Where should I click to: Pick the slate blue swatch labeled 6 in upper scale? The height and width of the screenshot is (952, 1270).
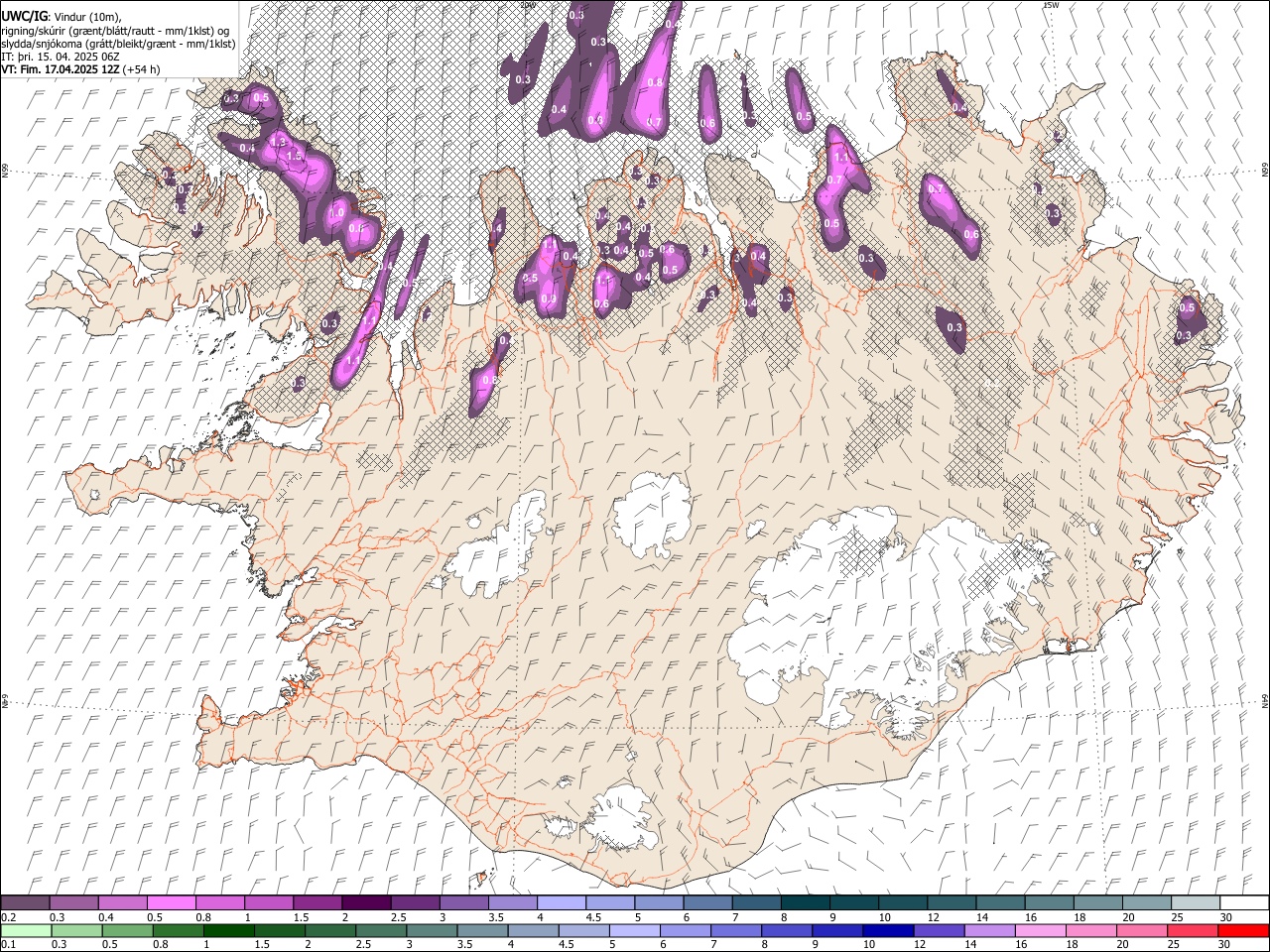click(x=708, y=903)
